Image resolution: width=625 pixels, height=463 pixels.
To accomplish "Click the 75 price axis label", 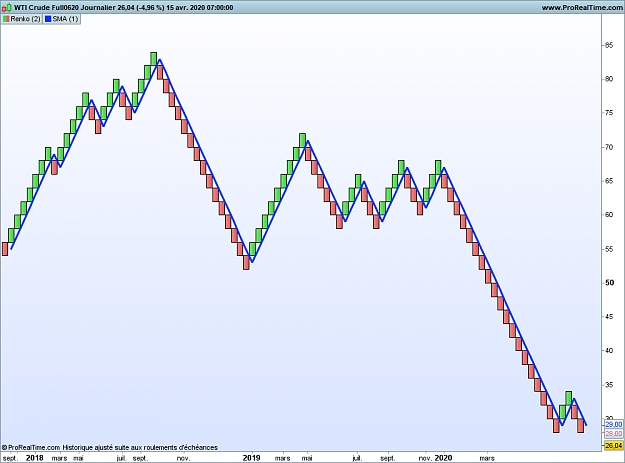I will click(x=609, y=113).
